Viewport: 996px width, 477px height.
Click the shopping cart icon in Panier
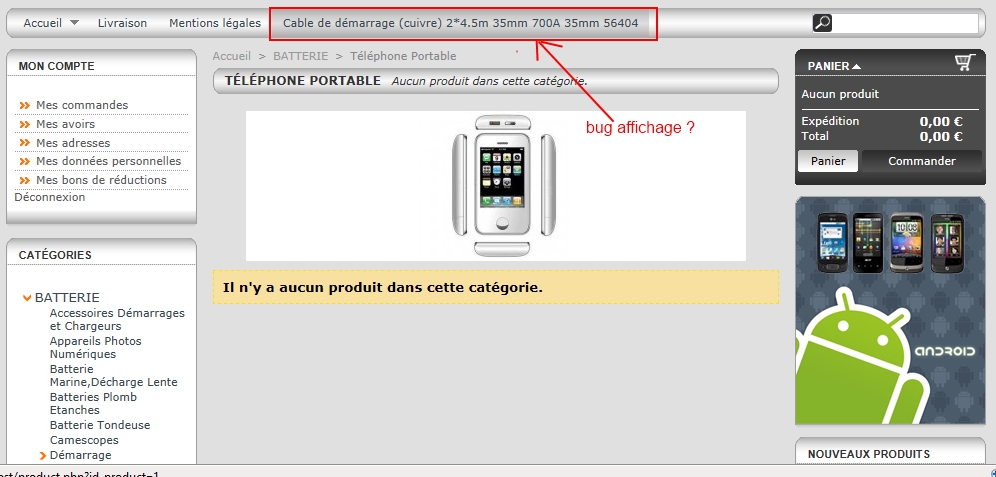click(965, 62)
